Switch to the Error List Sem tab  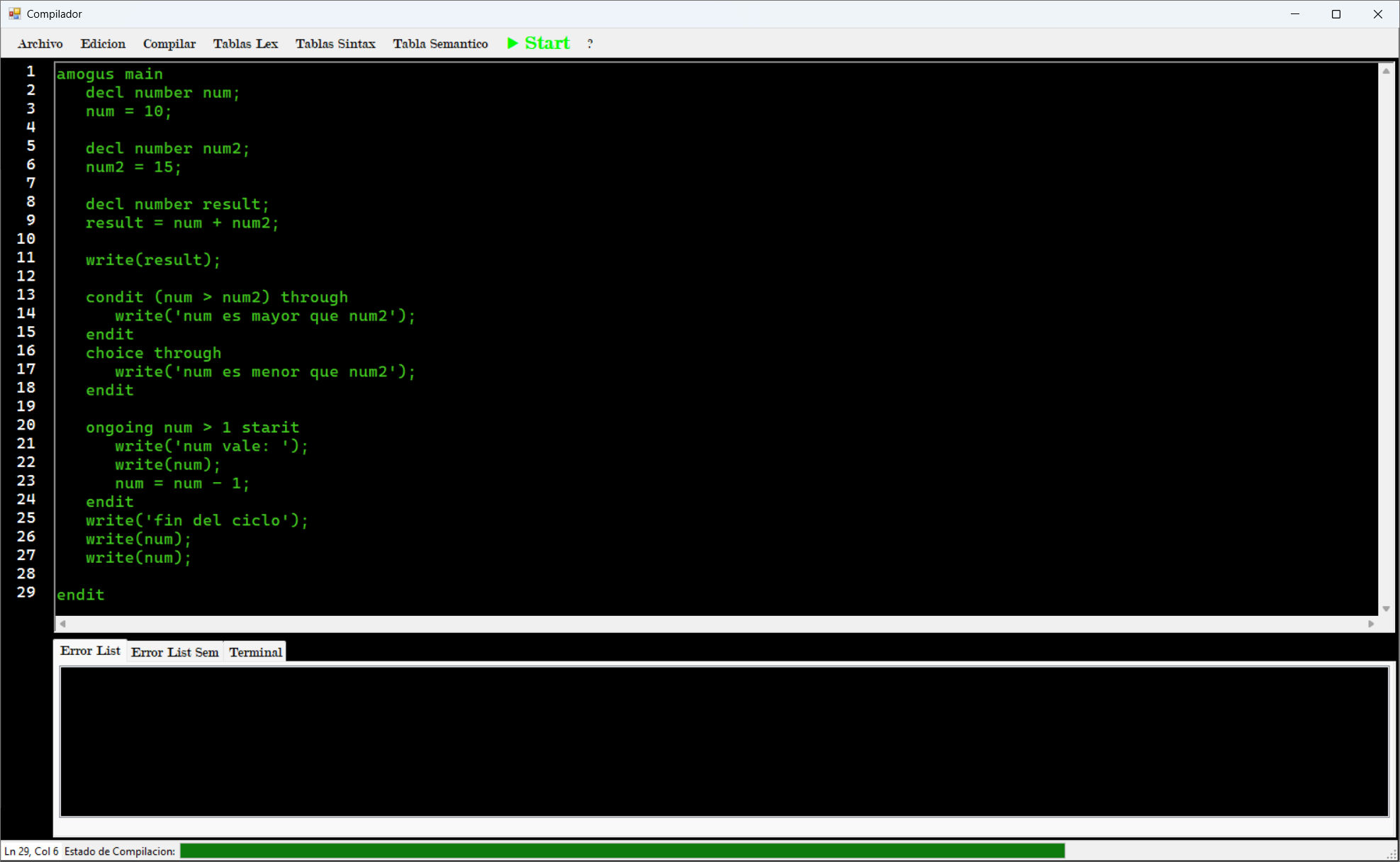pyautogui.click(x=174, y=652)
